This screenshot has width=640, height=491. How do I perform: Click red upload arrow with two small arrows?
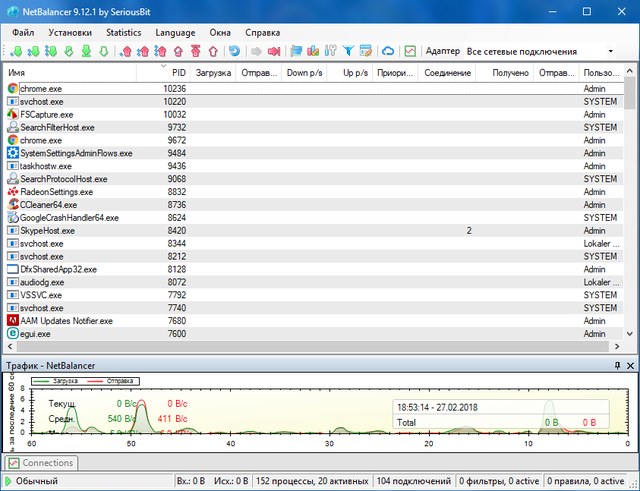point(143,51)
